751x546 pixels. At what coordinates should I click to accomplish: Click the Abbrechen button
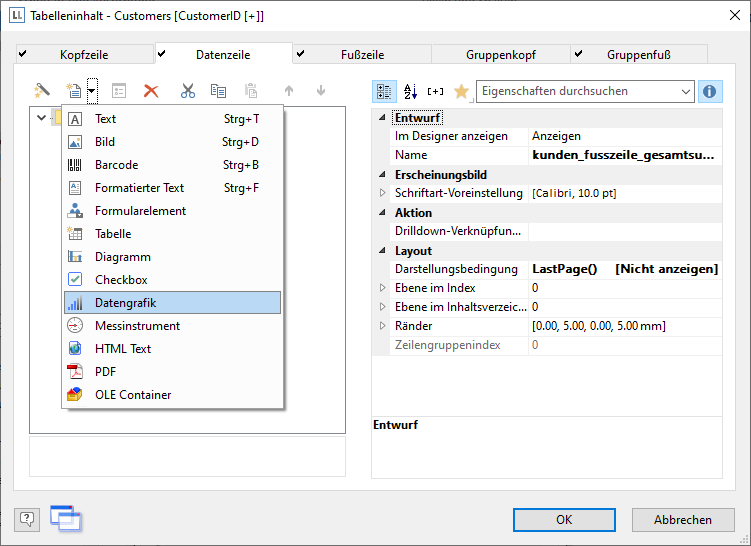(683, 520)
